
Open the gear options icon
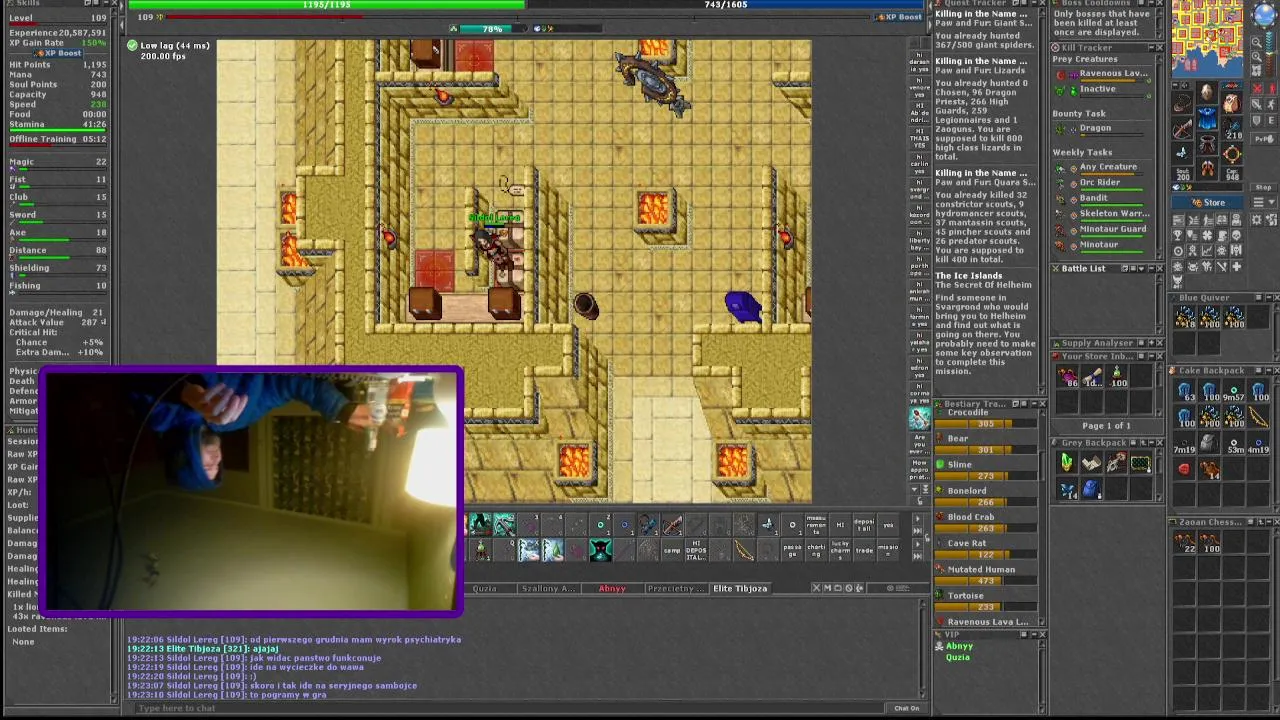[1257, 220]
